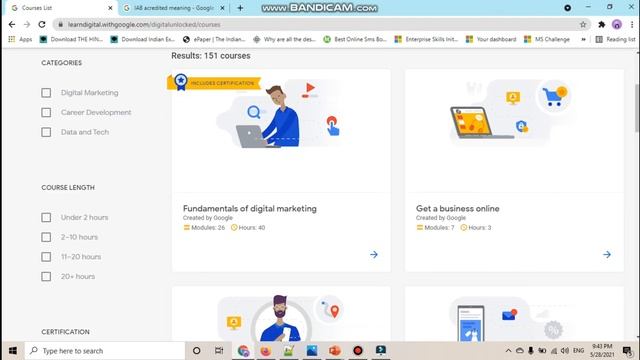Tick the 20+ hours checkbox
The image size is (640, 360).
pyautogui.click(x=46, y=277)
